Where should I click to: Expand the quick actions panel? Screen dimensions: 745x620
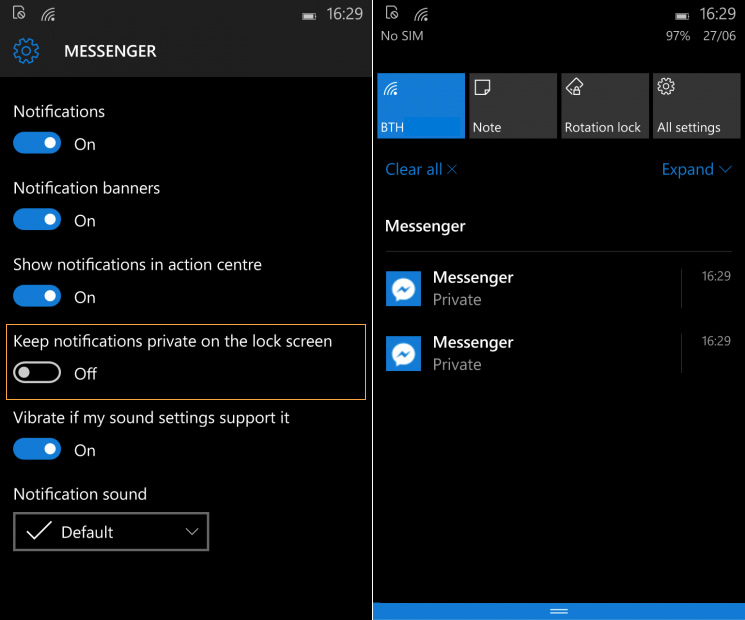(697, 169)
